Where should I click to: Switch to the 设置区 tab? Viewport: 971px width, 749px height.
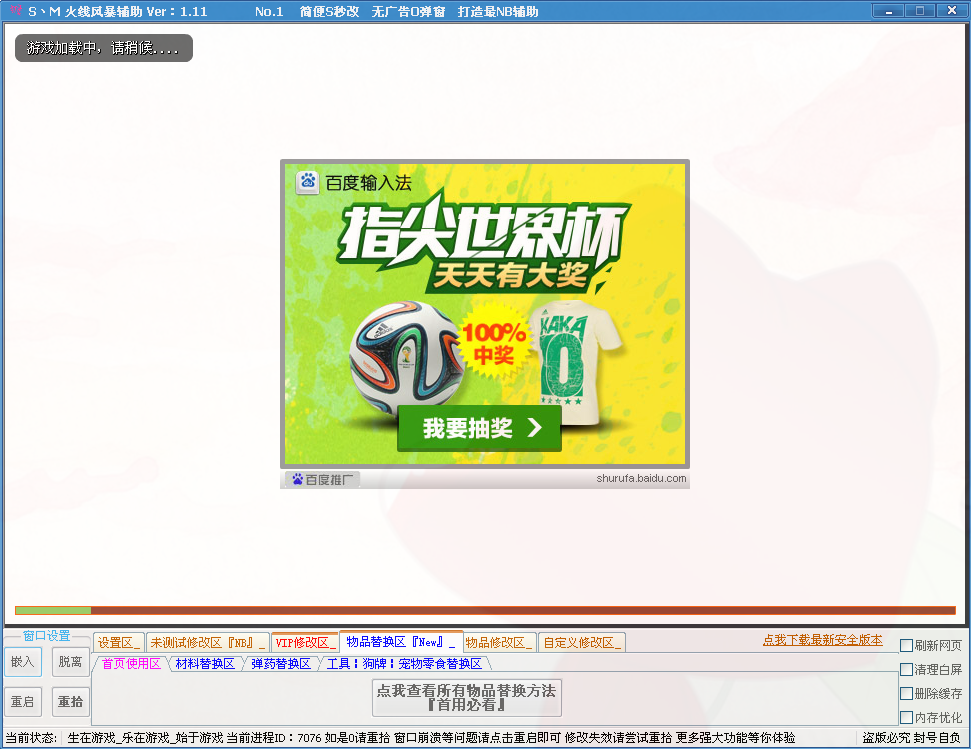coord(119,643)
